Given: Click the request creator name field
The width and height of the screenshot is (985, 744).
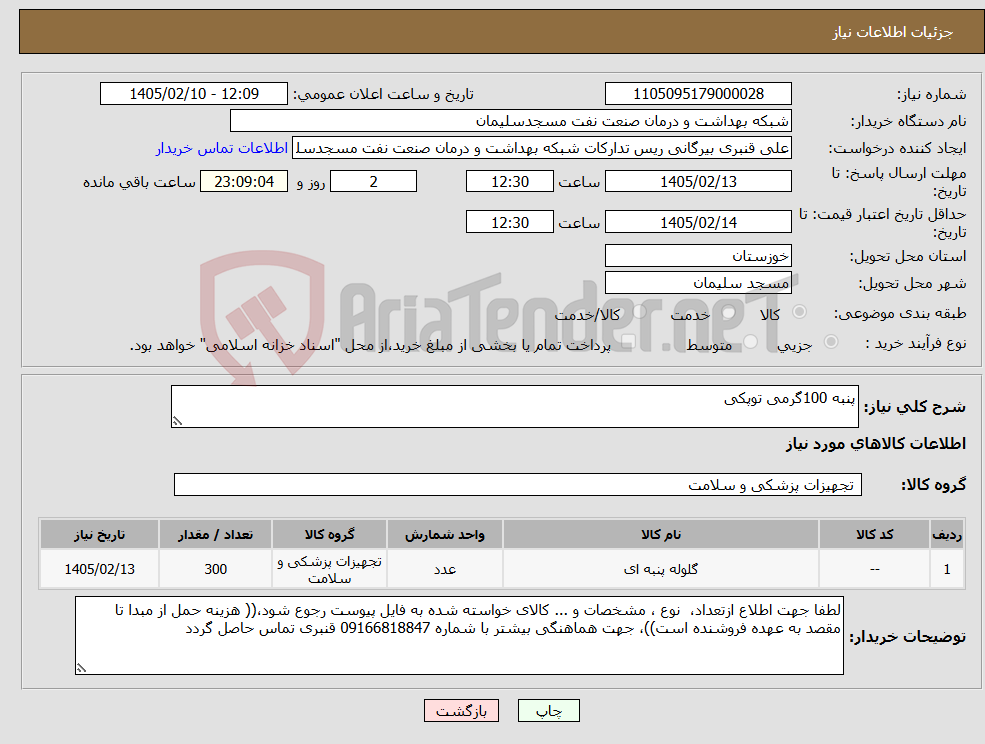Looking at the screenshot, I should point(541,148).
